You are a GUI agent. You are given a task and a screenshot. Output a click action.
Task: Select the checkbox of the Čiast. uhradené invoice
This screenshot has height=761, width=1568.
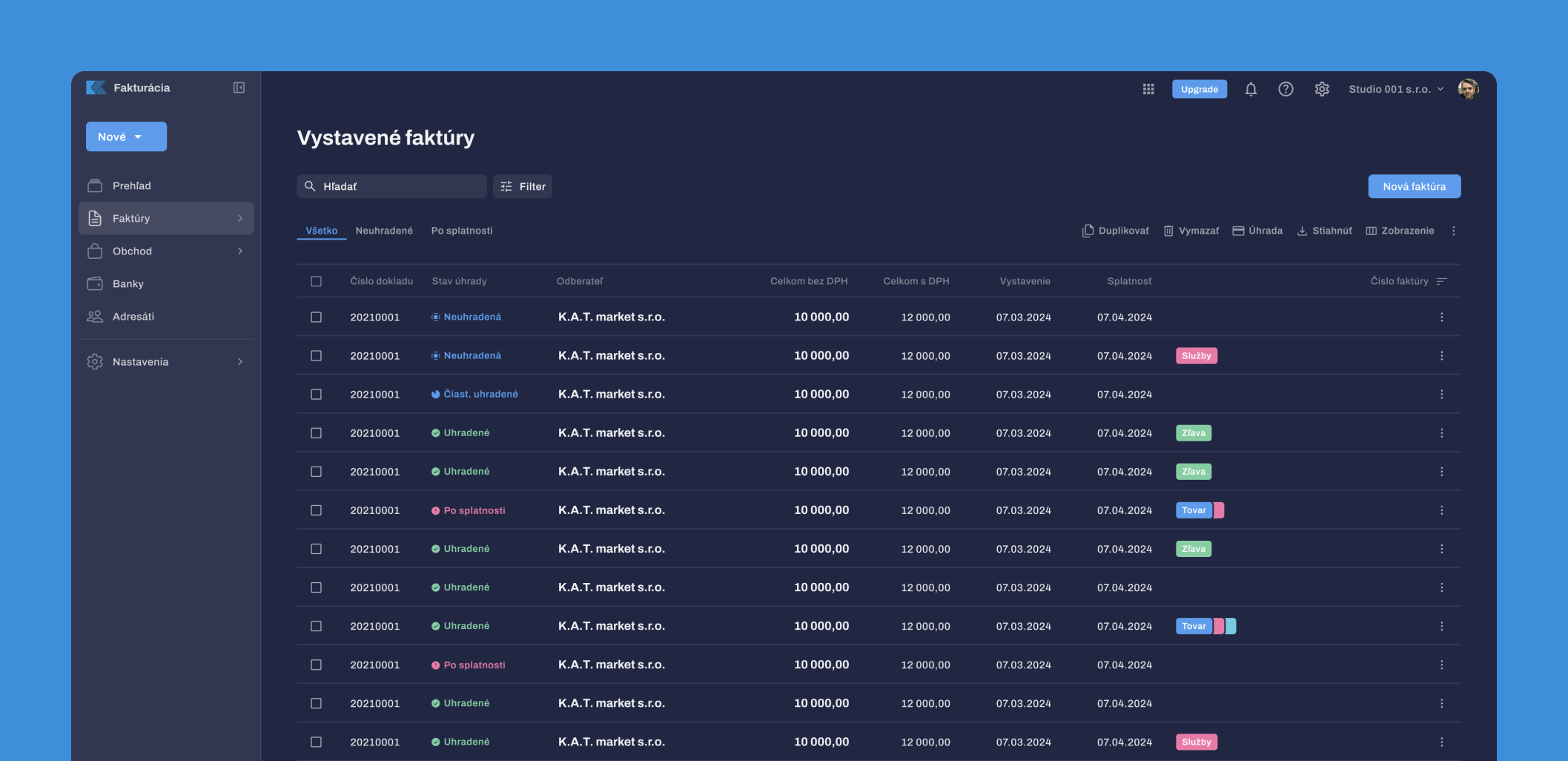point(316,395)
